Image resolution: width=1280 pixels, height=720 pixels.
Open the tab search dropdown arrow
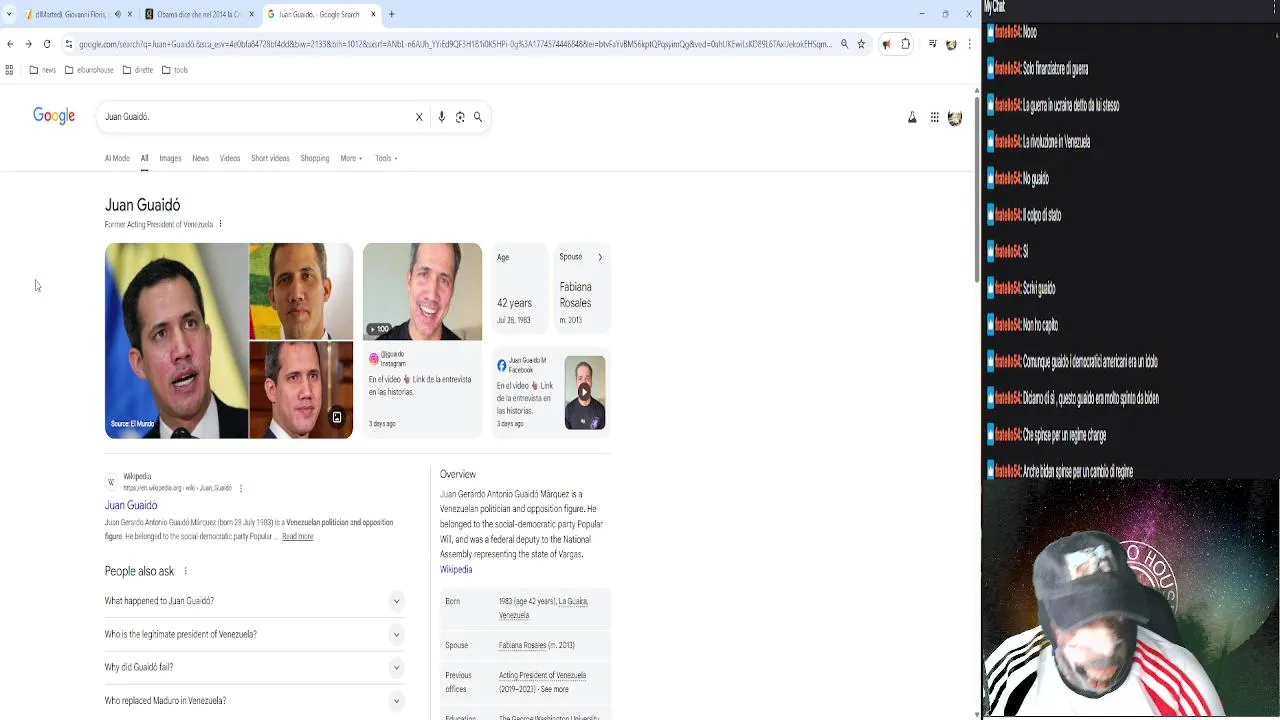[9, 14]
